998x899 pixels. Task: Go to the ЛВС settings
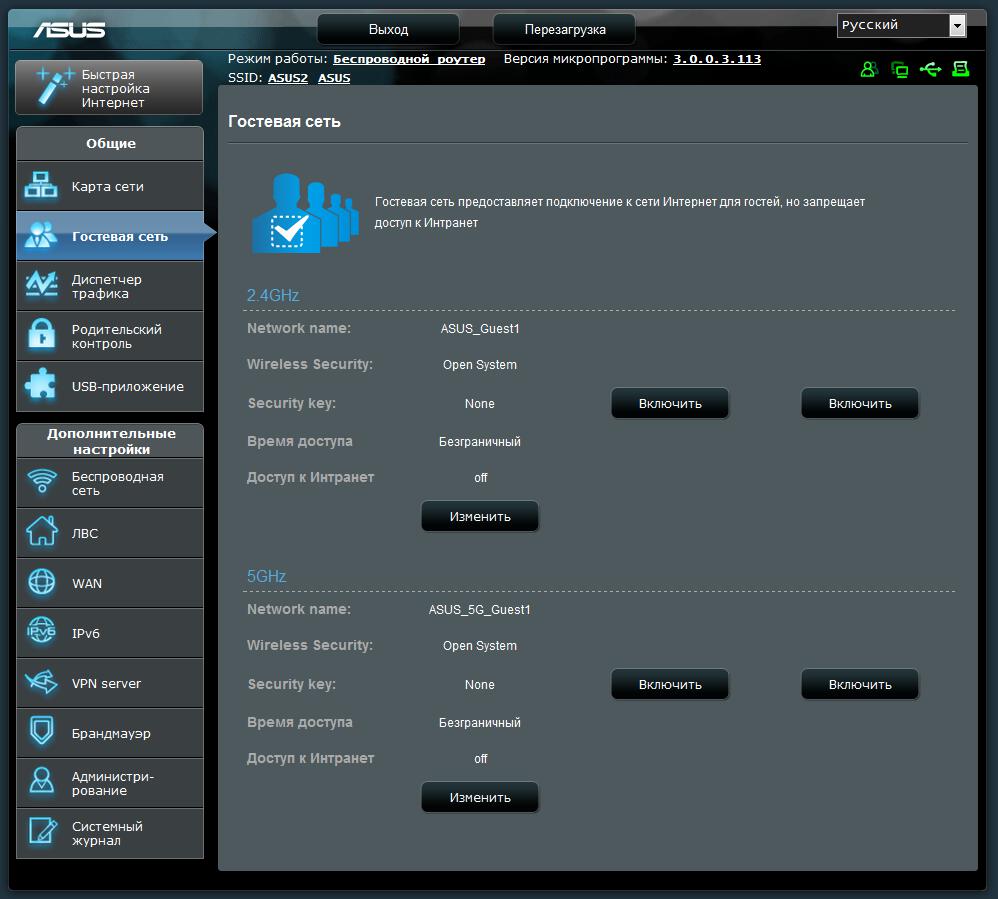(x=109, y=534)
